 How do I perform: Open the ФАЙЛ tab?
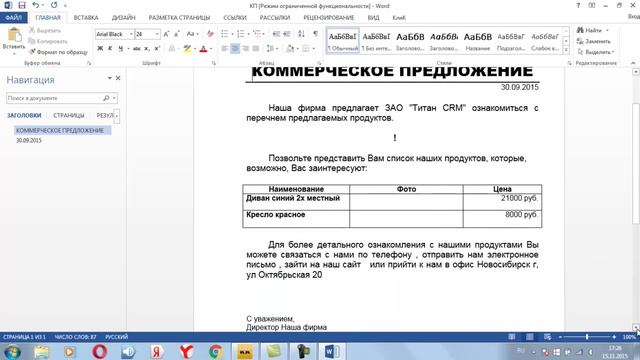(13, 18)
